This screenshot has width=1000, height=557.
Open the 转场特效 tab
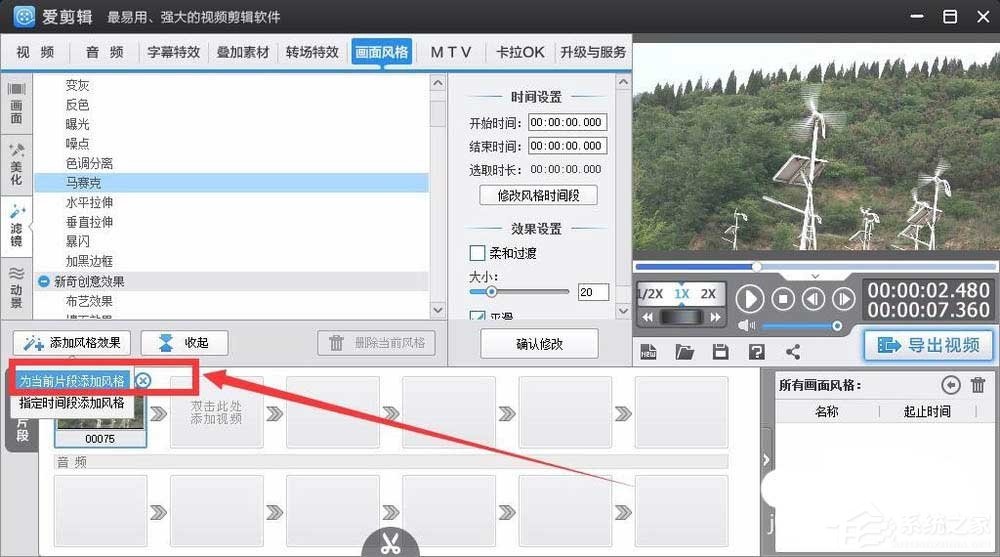pos(312,52)
